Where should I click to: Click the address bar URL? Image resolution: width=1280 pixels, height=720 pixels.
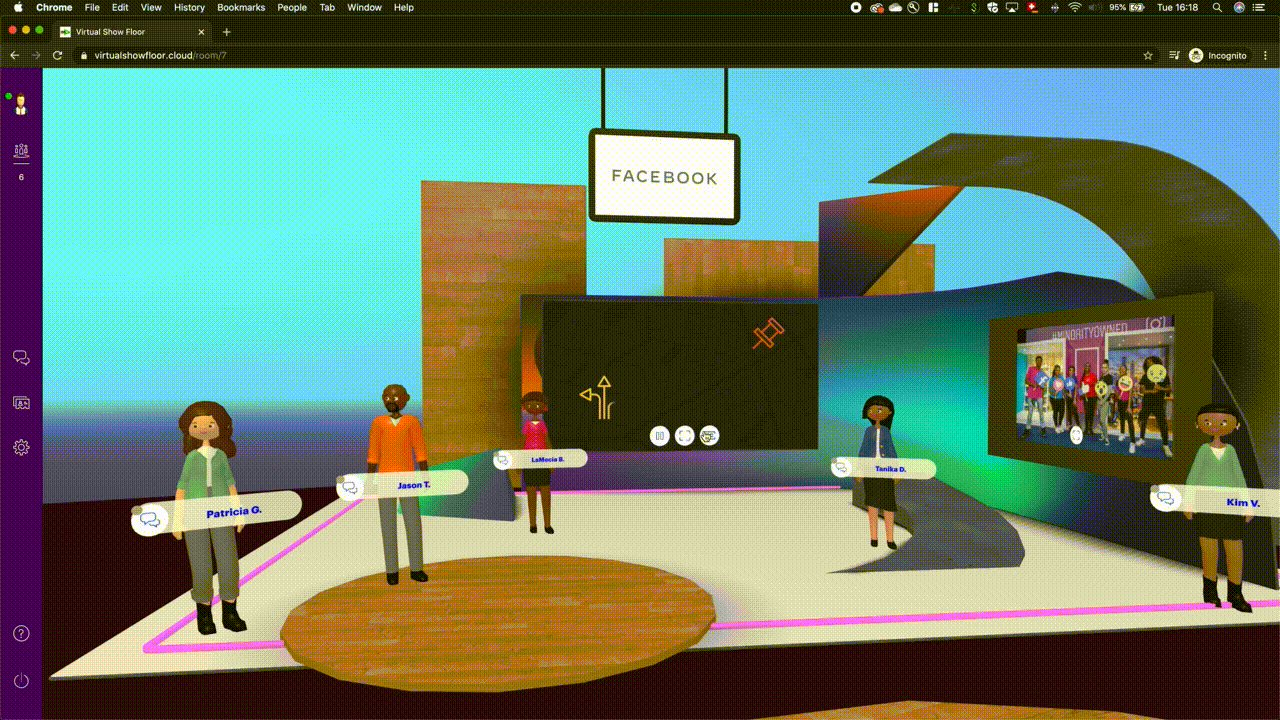point(160,55)
